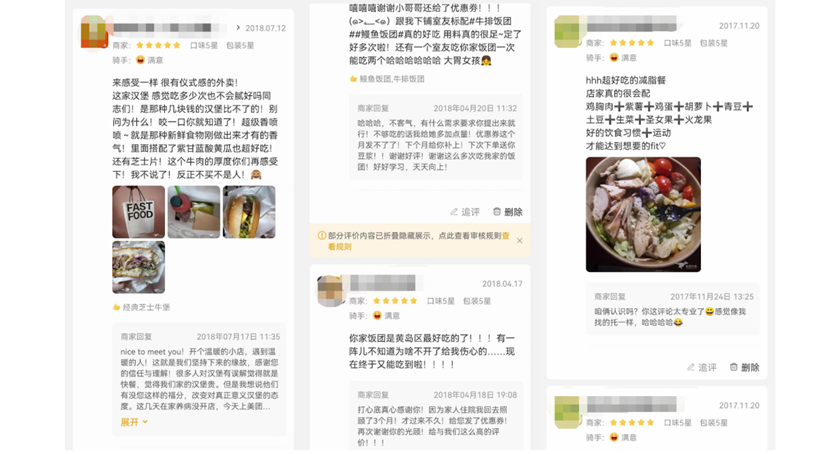The width and height of the screenshot is (825, 454).
Task: Click 满意 rider rating in burger review
Action: pyautogui.click(x=149, y=60)
